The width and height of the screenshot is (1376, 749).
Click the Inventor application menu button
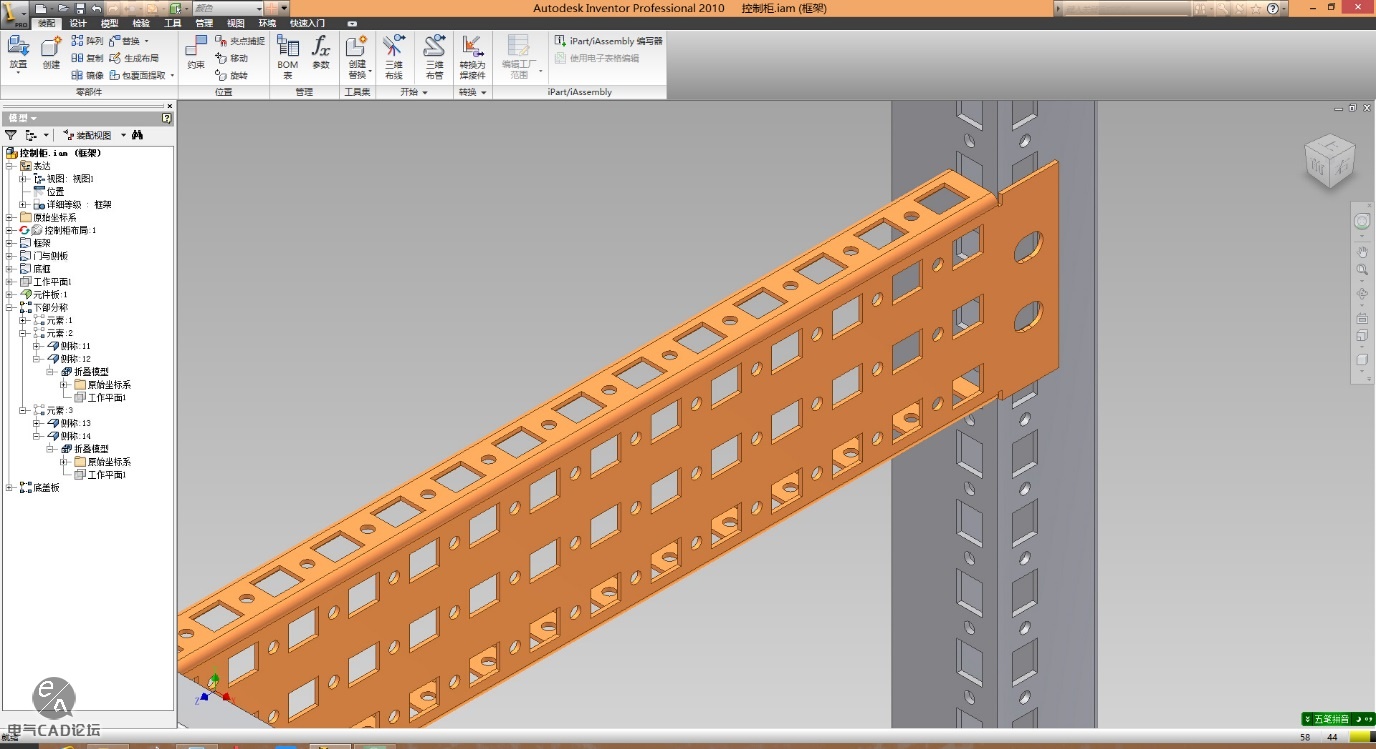coord(14,13)
